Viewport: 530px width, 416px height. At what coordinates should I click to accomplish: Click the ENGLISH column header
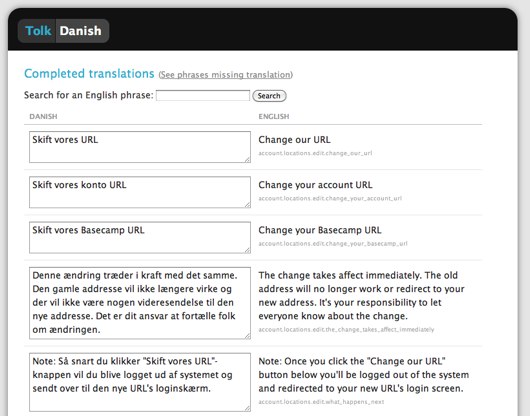274,116
